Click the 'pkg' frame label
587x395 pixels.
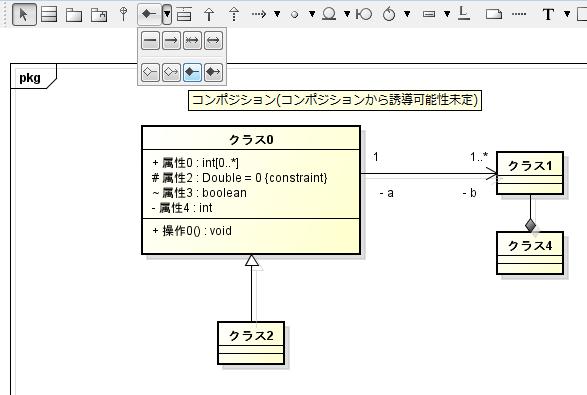[x=30, y=78]
